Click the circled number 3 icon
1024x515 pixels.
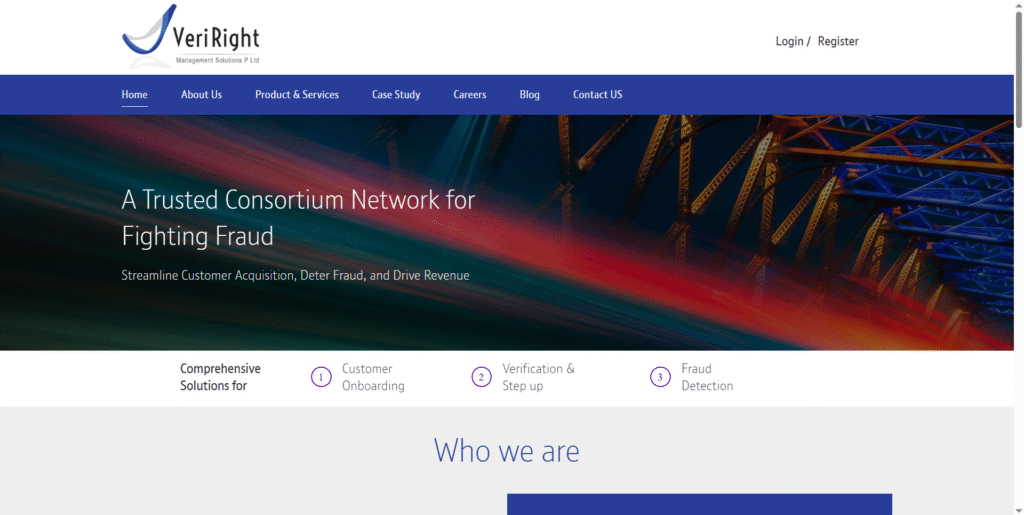[x=660, y=377]
